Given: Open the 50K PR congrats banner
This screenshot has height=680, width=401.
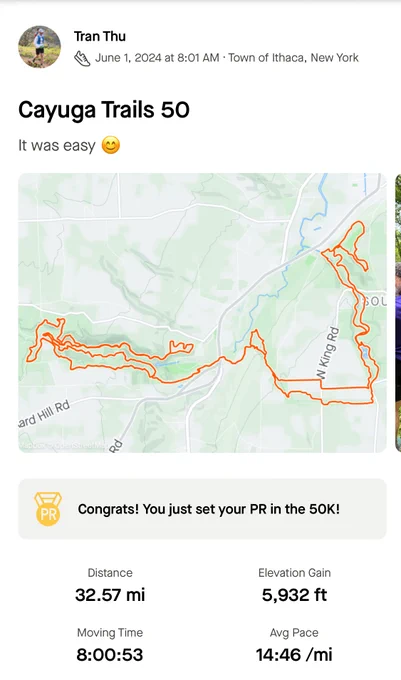Looking at the screenshot, I should 202,509.
